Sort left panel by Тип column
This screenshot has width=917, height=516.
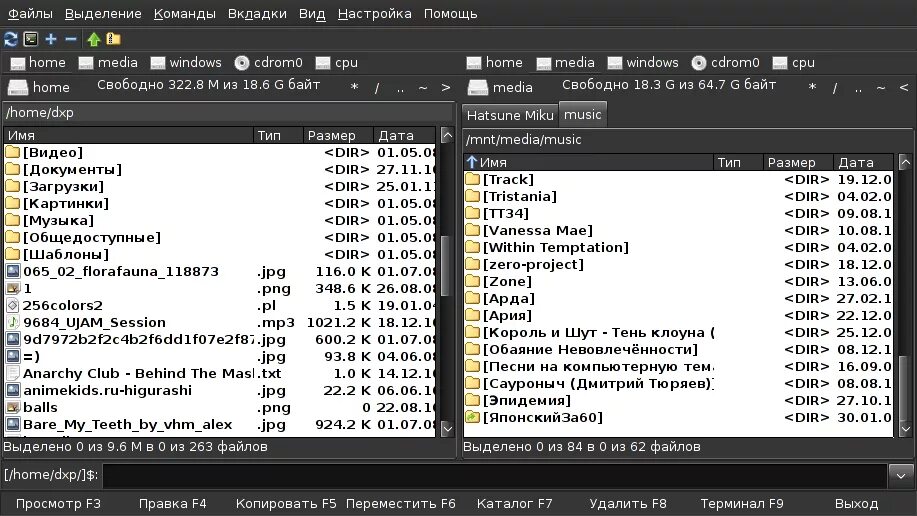[x=278, y=135]
